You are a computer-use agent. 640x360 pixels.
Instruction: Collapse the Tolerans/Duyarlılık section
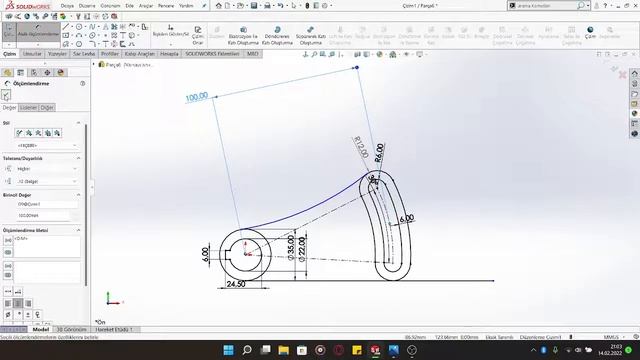[x=78, y=158]
